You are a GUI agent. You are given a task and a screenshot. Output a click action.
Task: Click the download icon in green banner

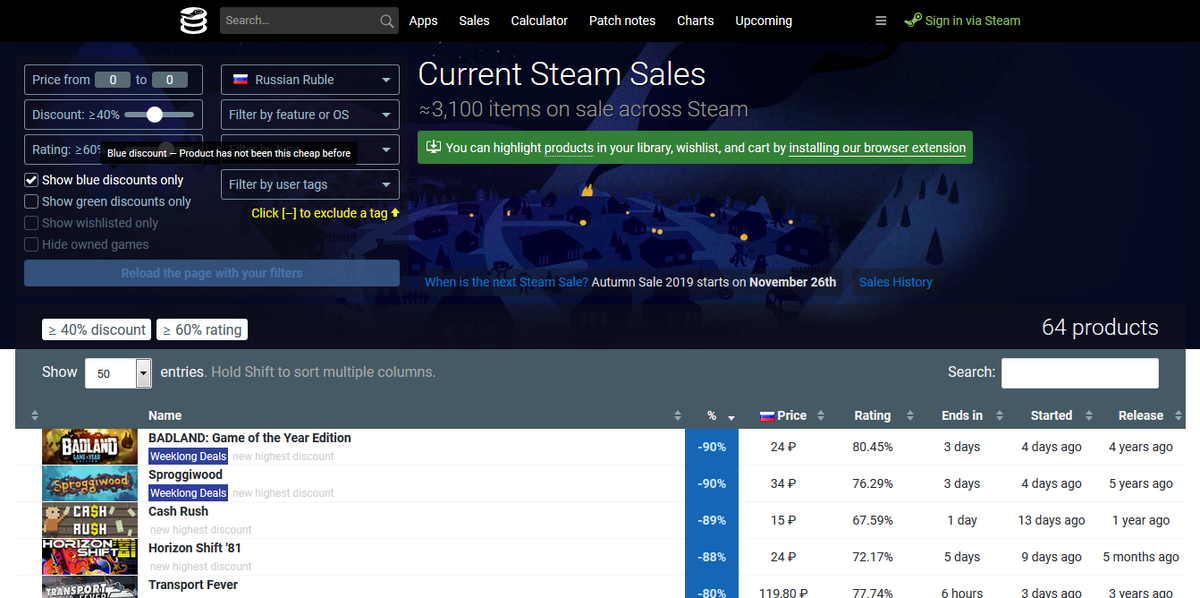click(433, 147)
